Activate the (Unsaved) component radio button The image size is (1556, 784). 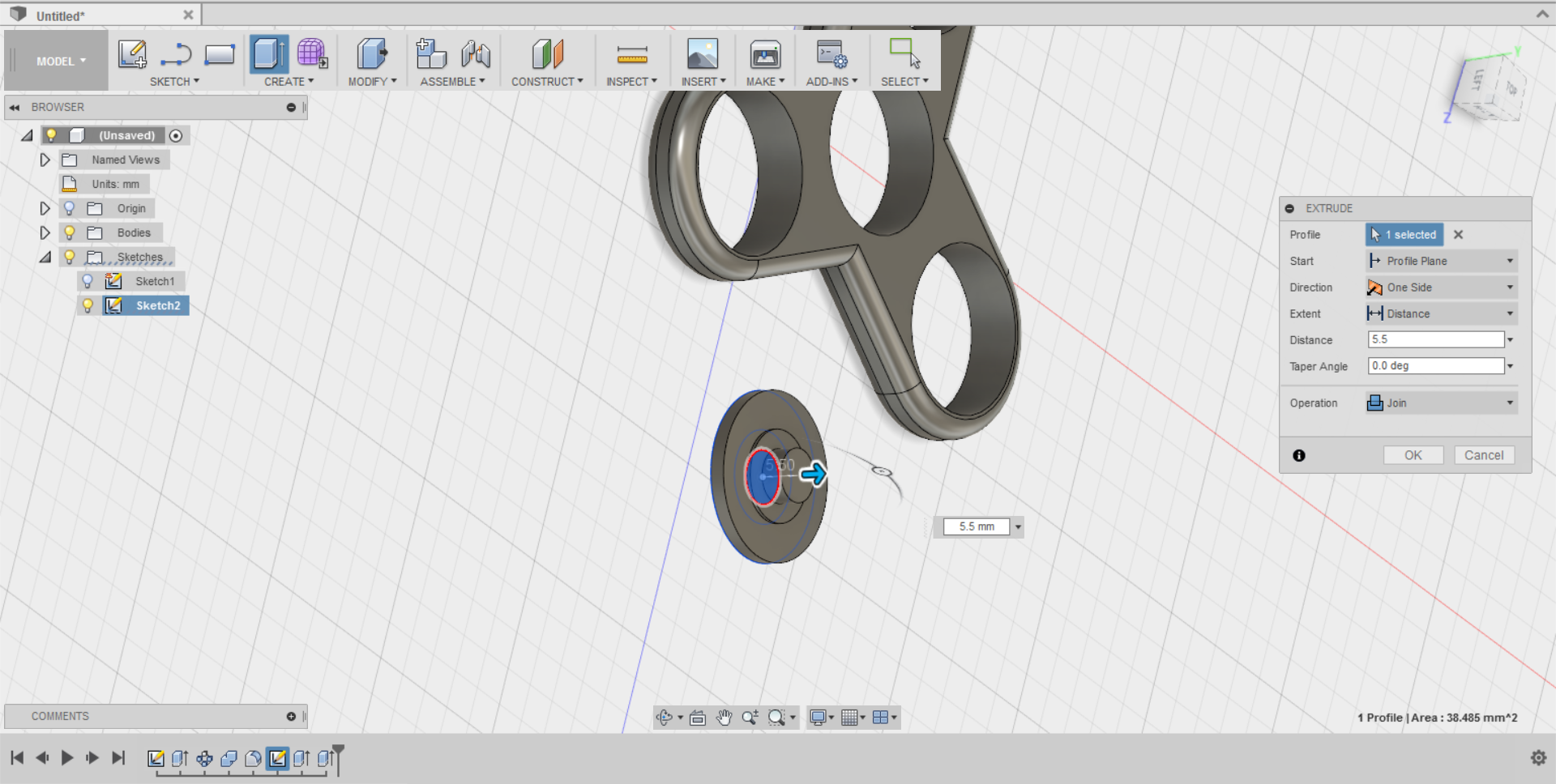[176, 135]
